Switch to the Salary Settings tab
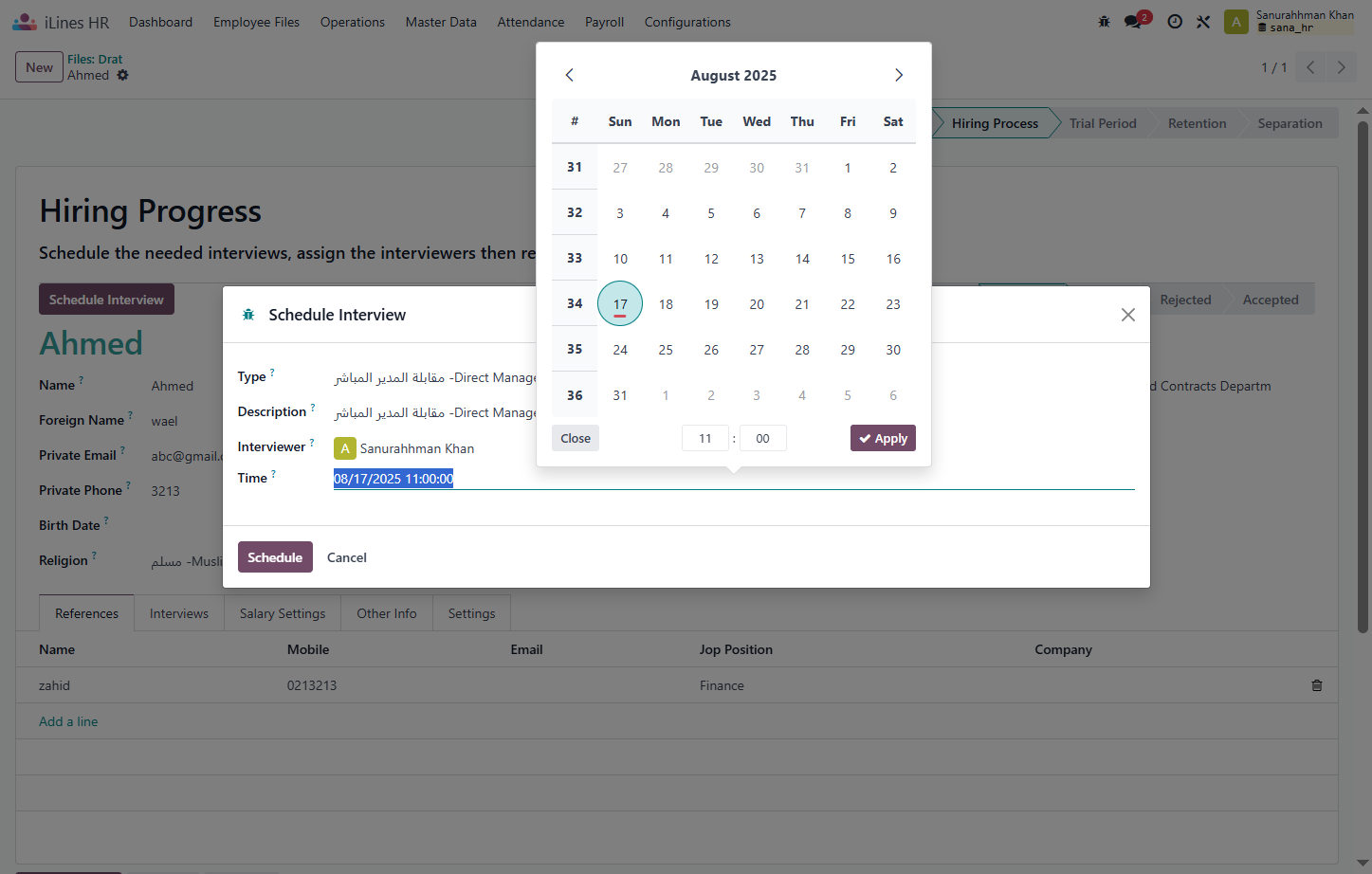The height and width of the screenshot is (874, 1372). pyautogui.click(x=283, y=613)
